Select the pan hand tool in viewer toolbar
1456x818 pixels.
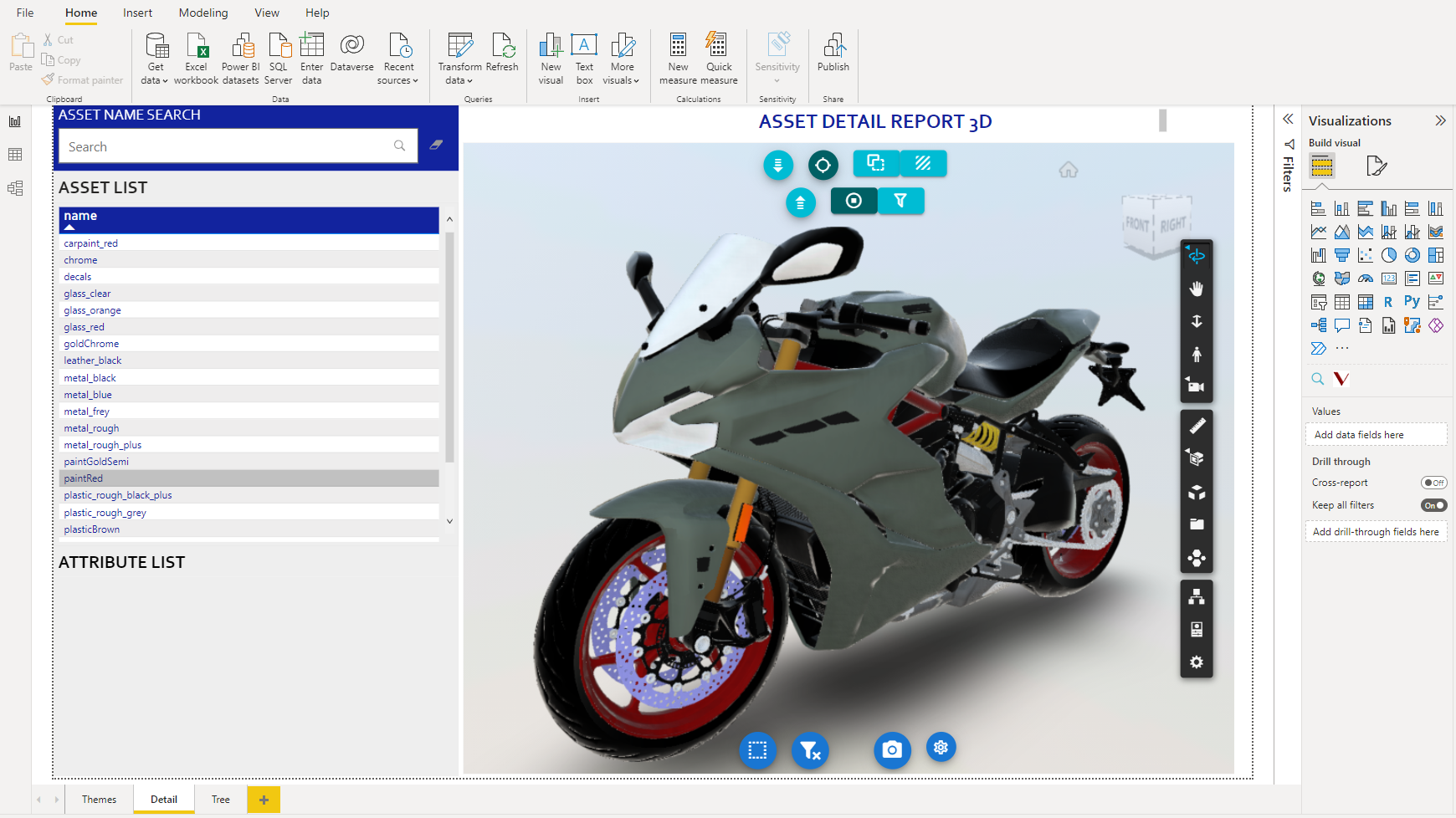tap(1197, 289)
